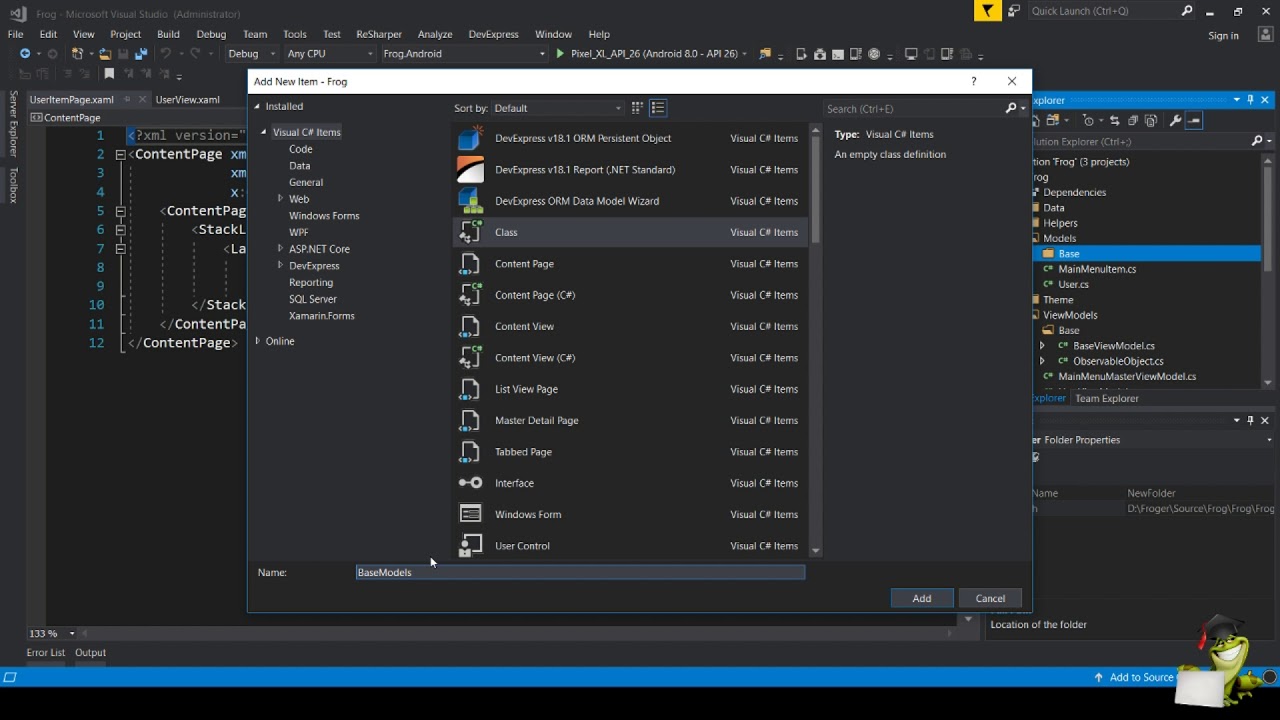Expand ObservableObject.cs in Solution Explorer
This screenshot has width=1280, height=720.
[1042, 361]
